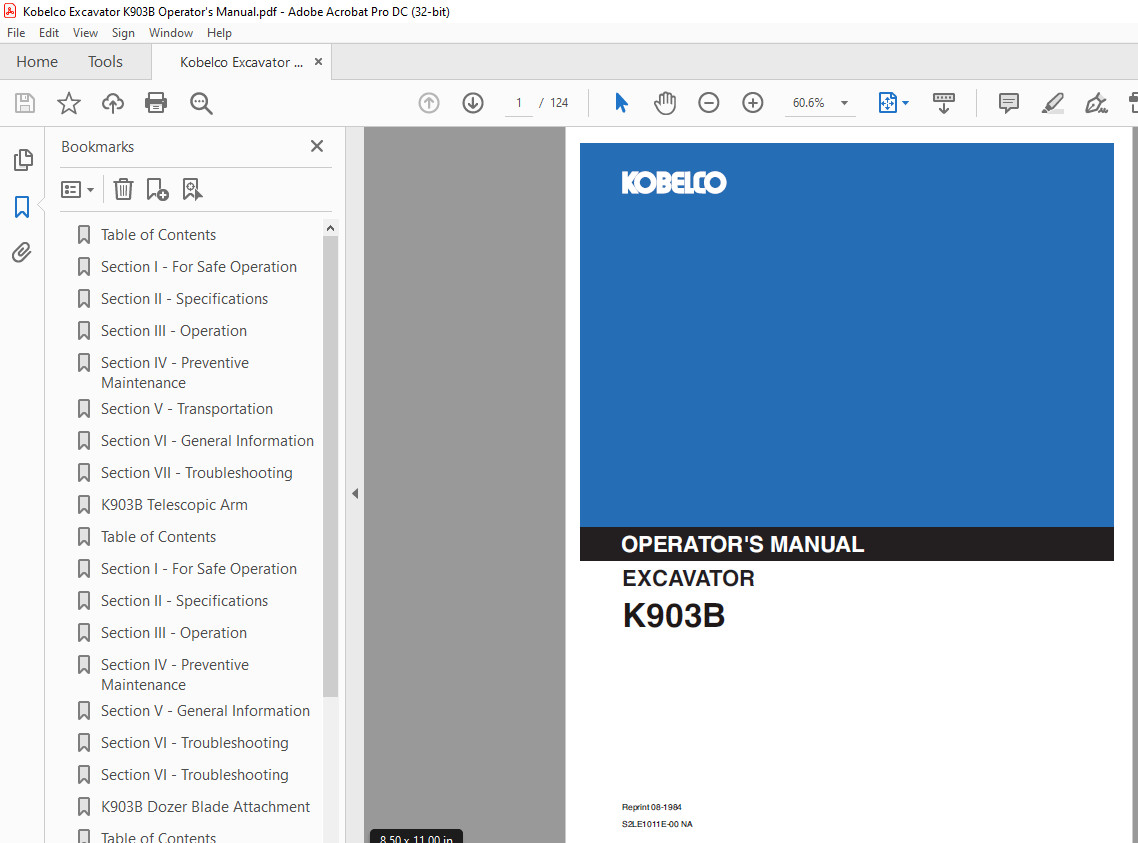Viewport: 1138px width, 843px height.
Task: Select the Highlight text pen tool
Action: click(1052, 103)
